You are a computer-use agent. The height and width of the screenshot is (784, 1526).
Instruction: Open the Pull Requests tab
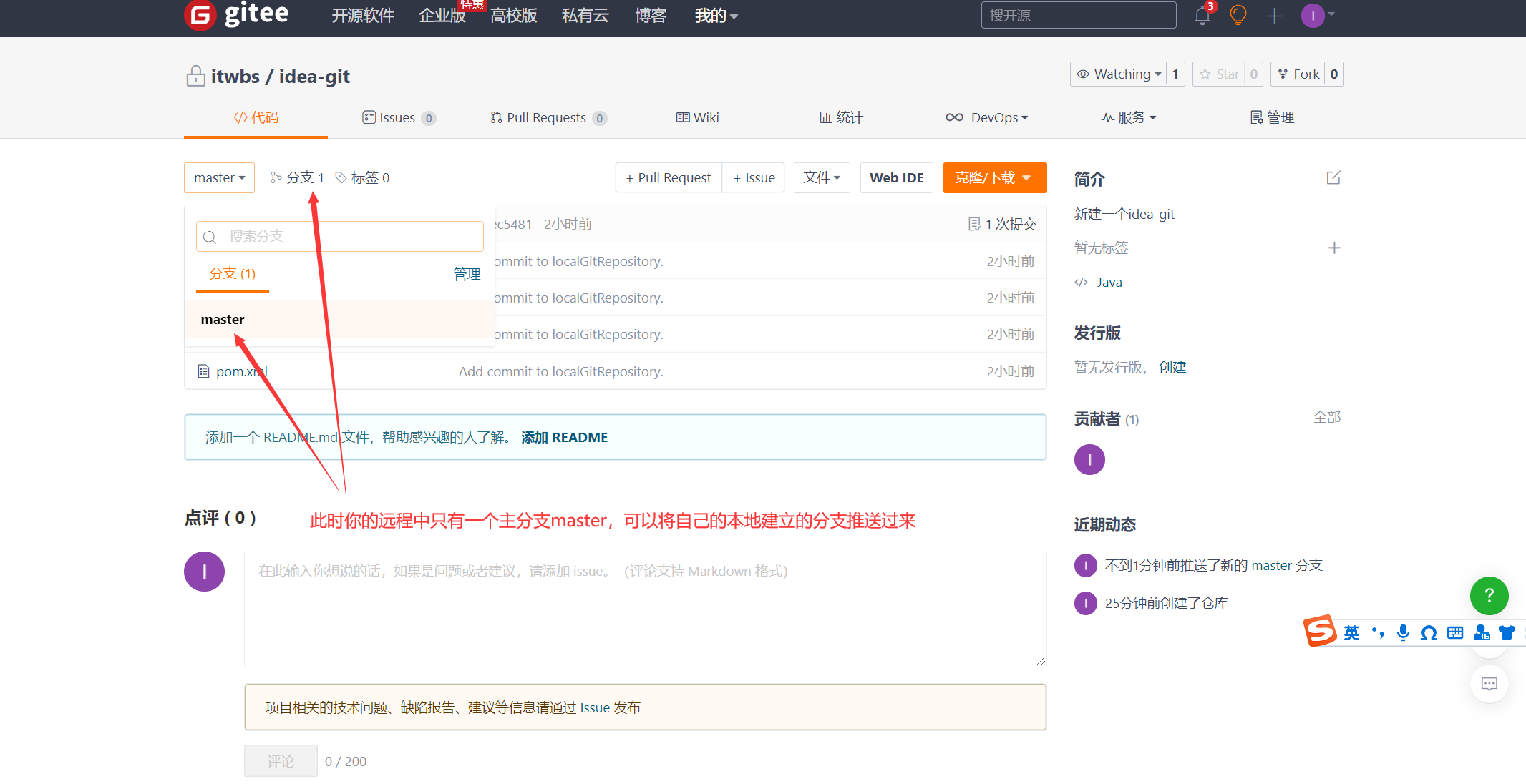click(x=548, y=117)
